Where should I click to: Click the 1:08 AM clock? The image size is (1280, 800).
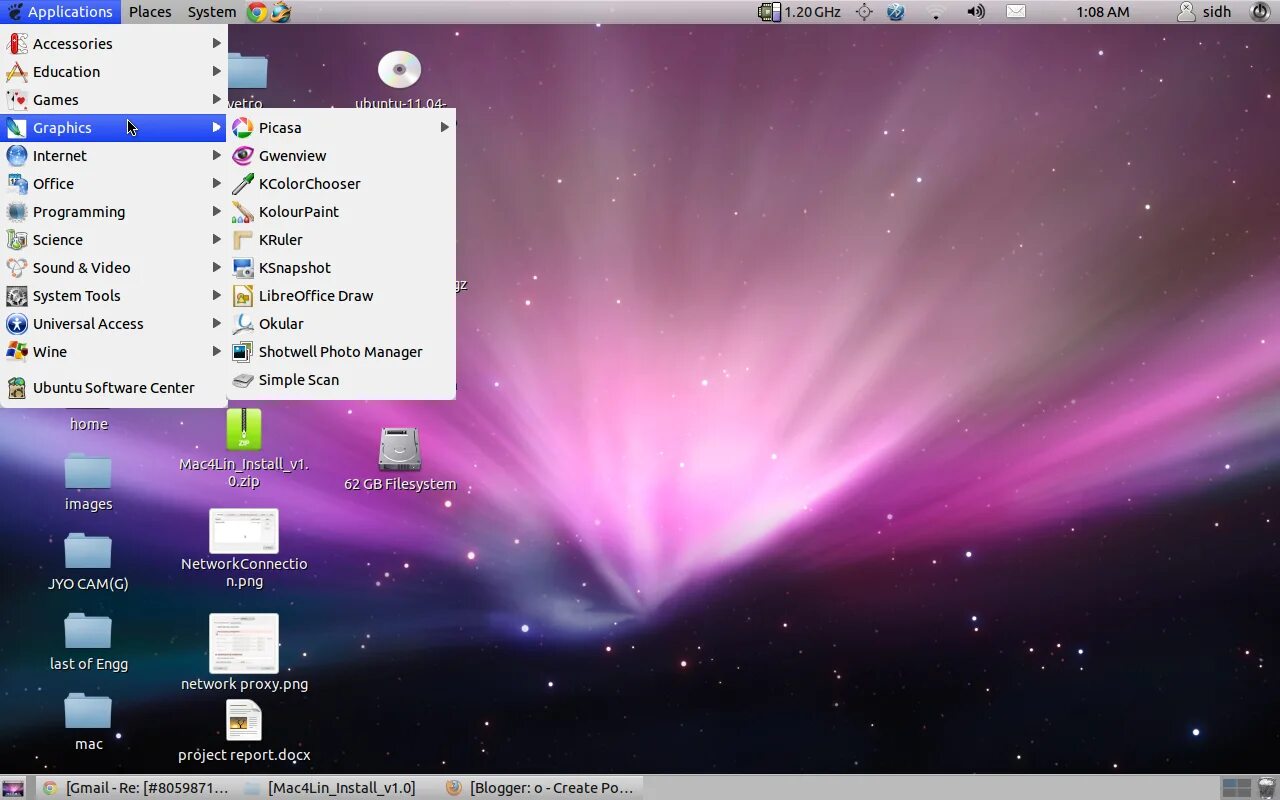1103,12
